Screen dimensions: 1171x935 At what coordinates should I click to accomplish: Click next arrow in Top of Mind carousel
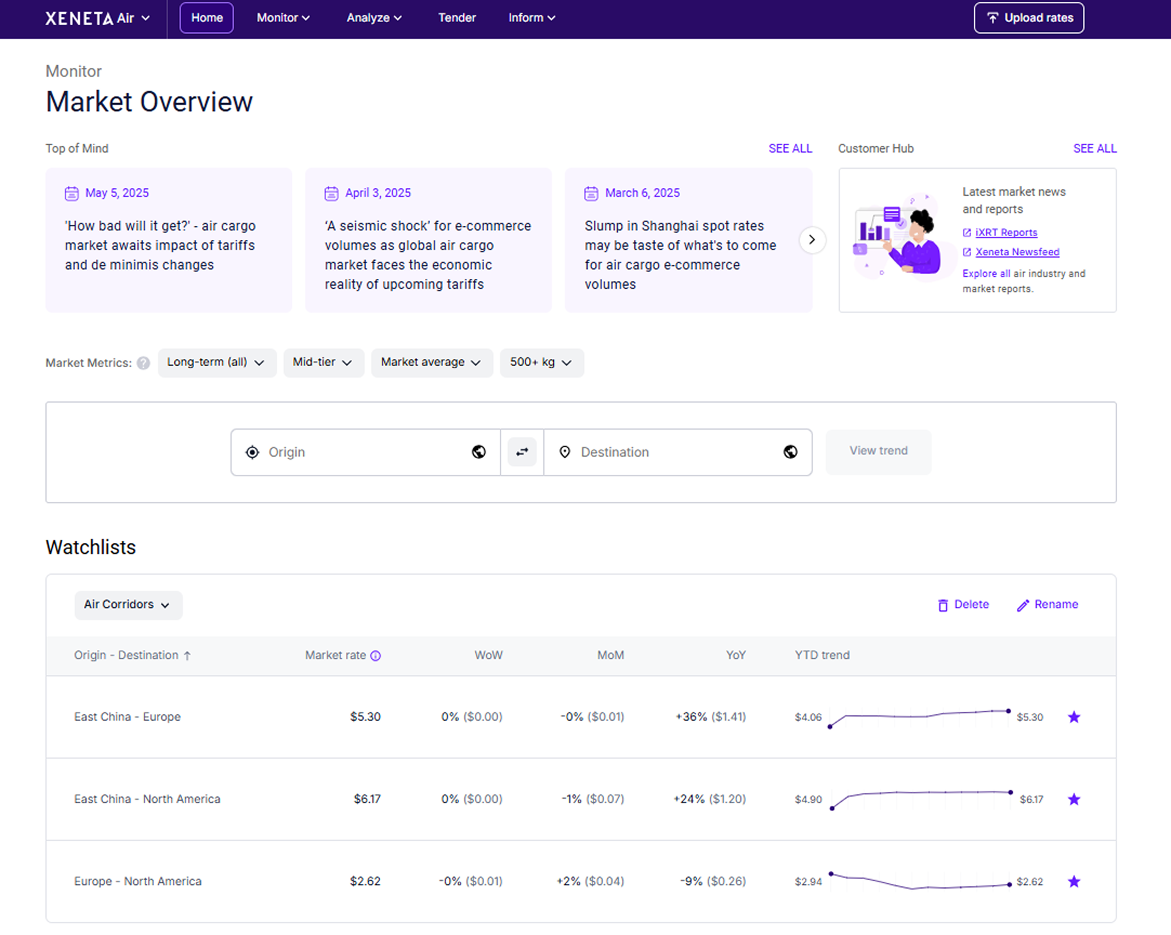pyautogui.click(x=812, y=240)
